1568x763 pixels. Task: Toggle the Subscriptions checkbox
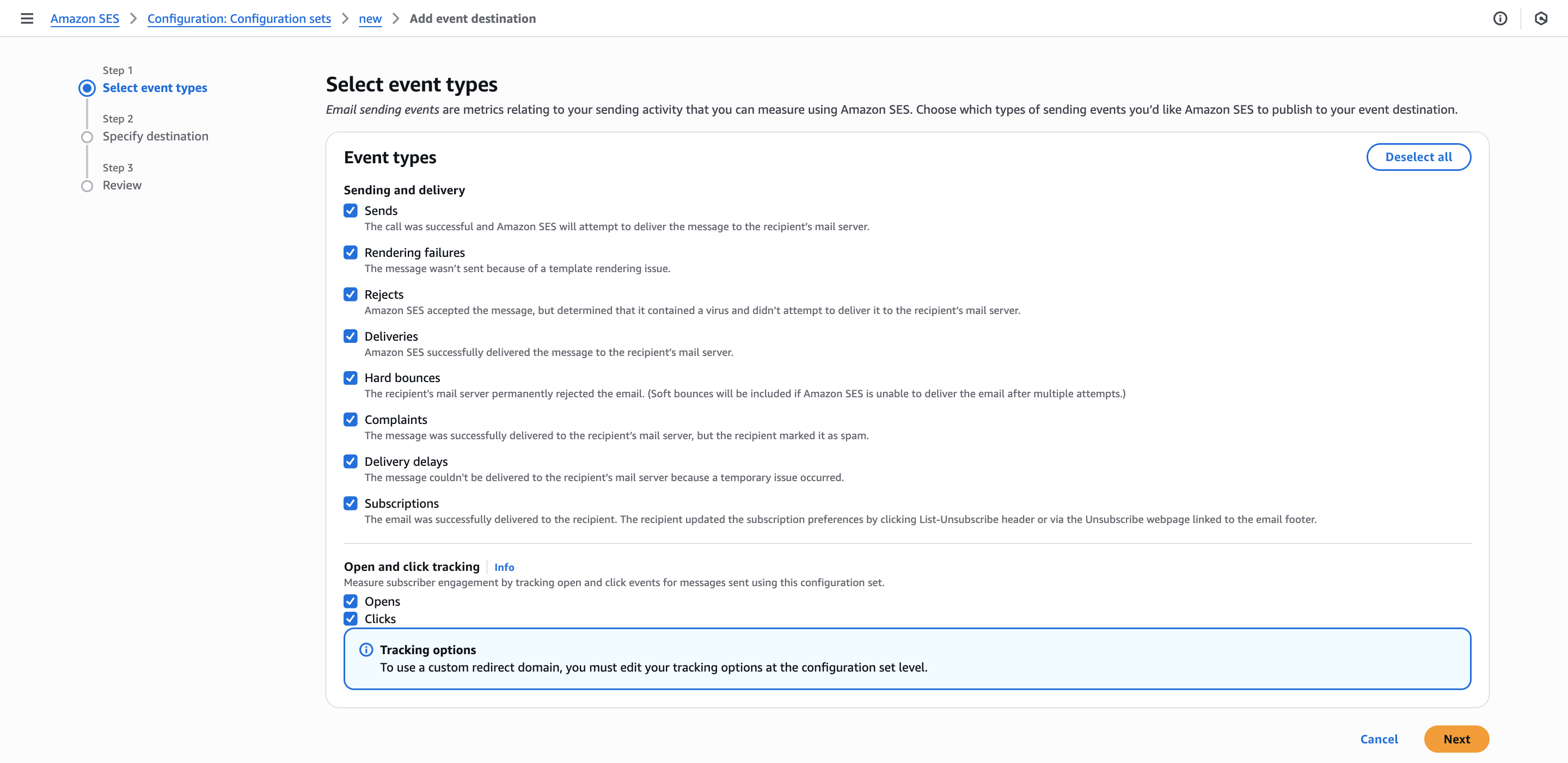tap(351, 503)
